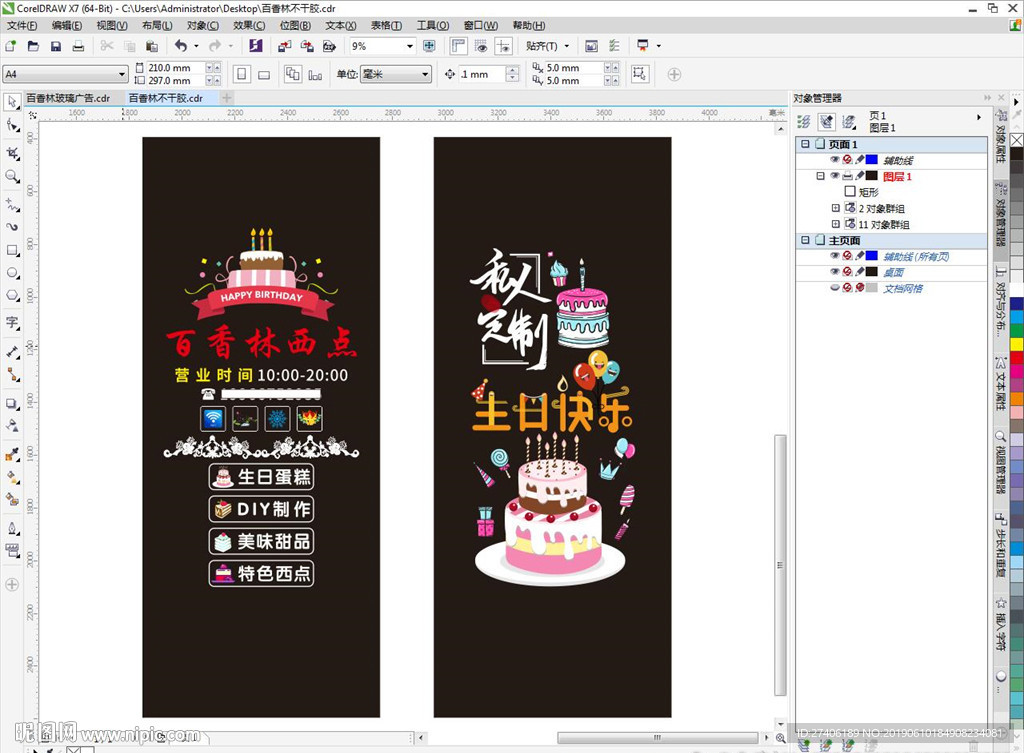Screen dimensions: 1024x753
Task: Collapse the 图层 1 tree node
Action: [x=820, y=176]
